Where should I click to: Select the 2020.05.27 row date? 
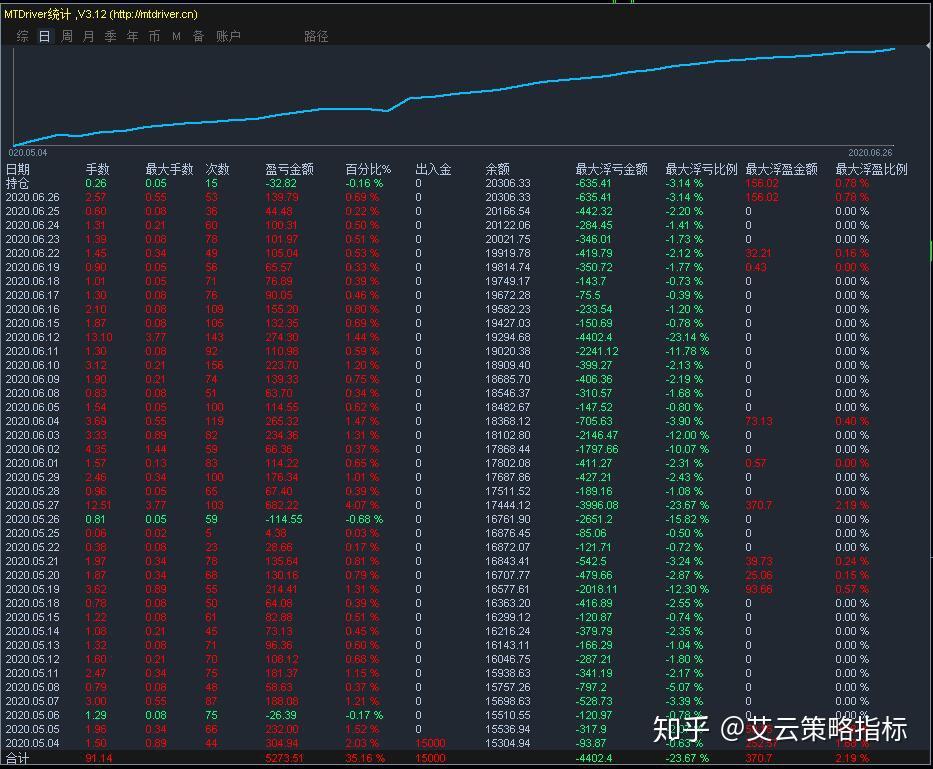click(32, 505)
